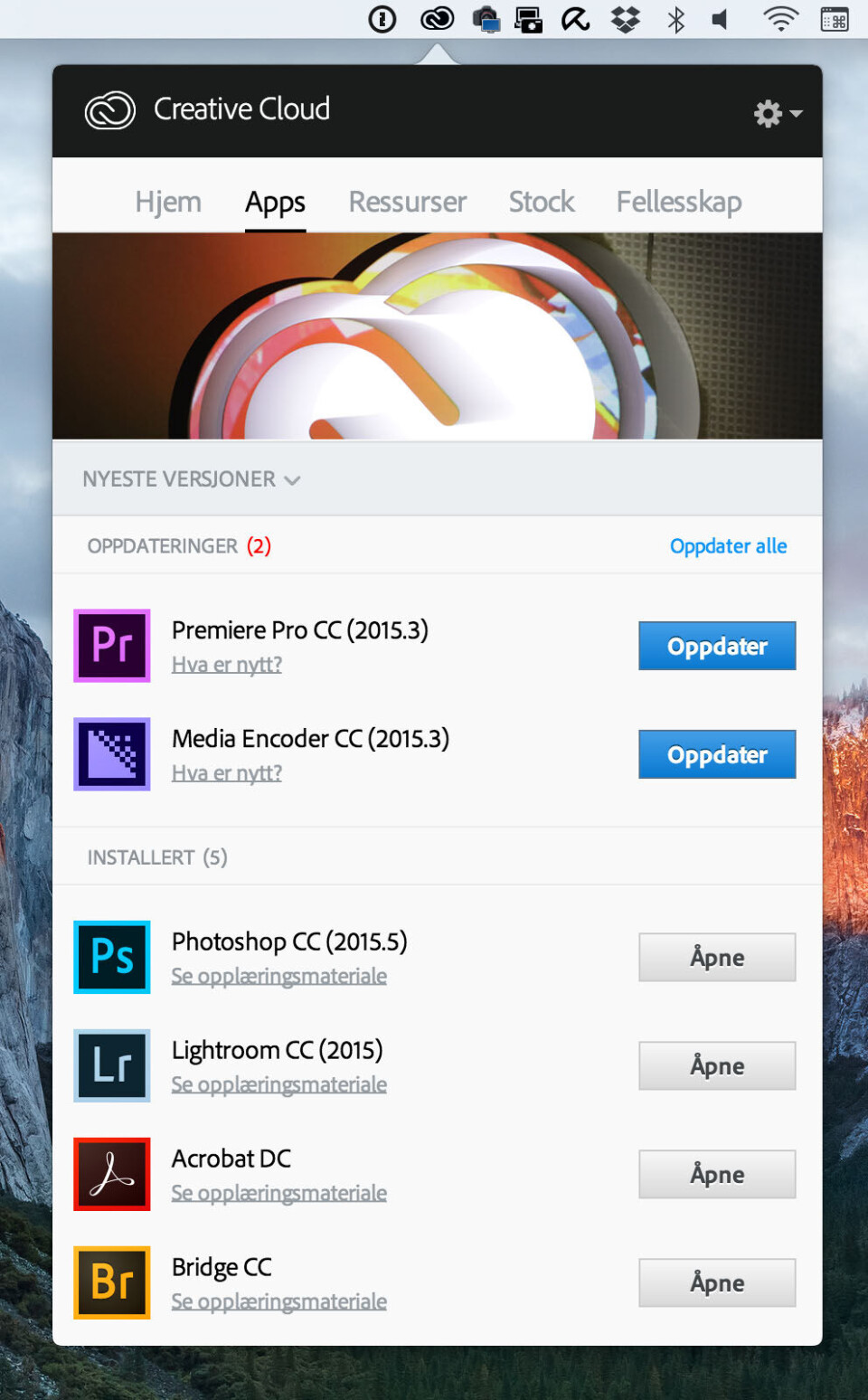Open Acrobat DC's Se opplæringsmateriale link
Viewport: 868px width, 1400px height.
tap(279, 1193)
